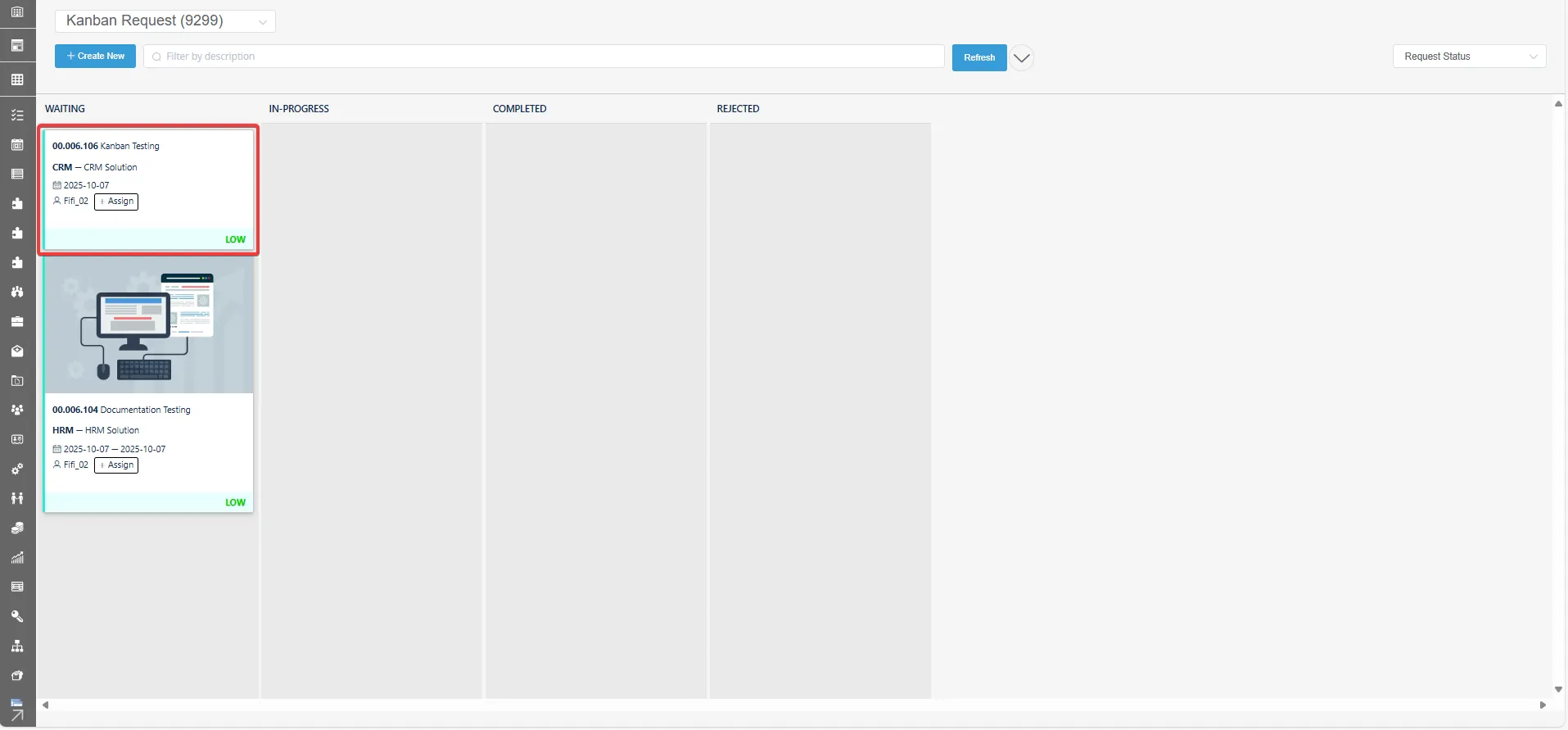Click LOW priority on Documentation Testing card
1568x730 pixels.
click(x=235, y=503)
